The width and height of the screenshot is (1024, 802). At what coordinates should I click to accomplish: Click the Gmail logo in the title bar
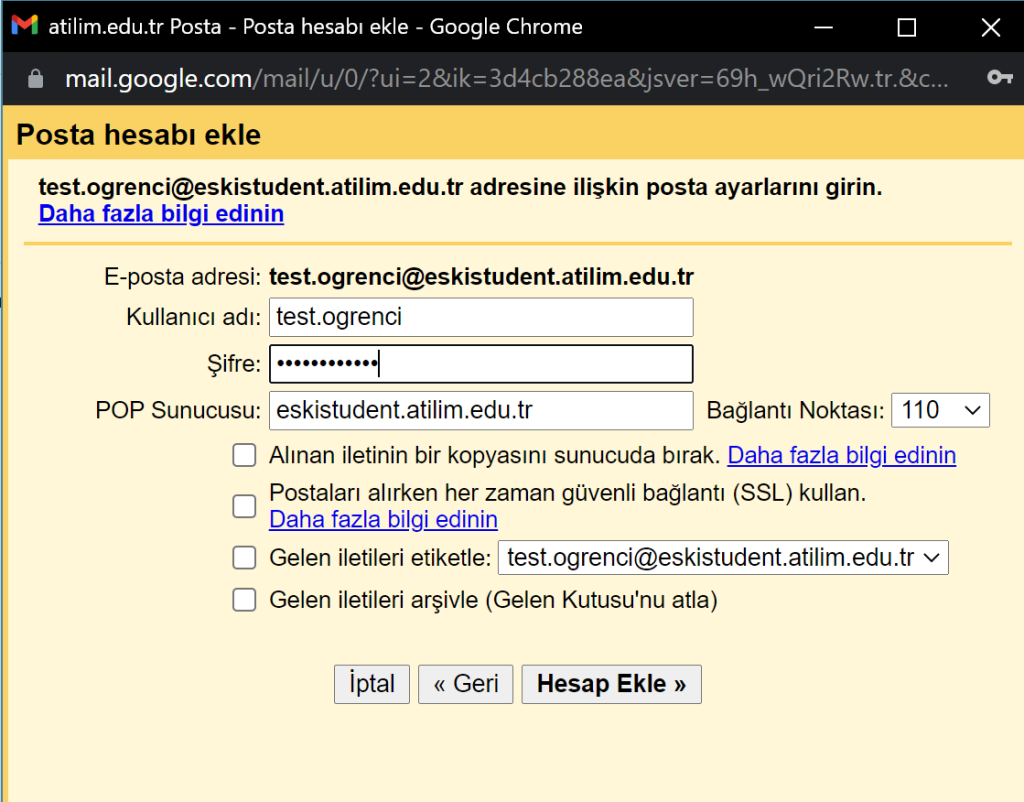(23, 26)
